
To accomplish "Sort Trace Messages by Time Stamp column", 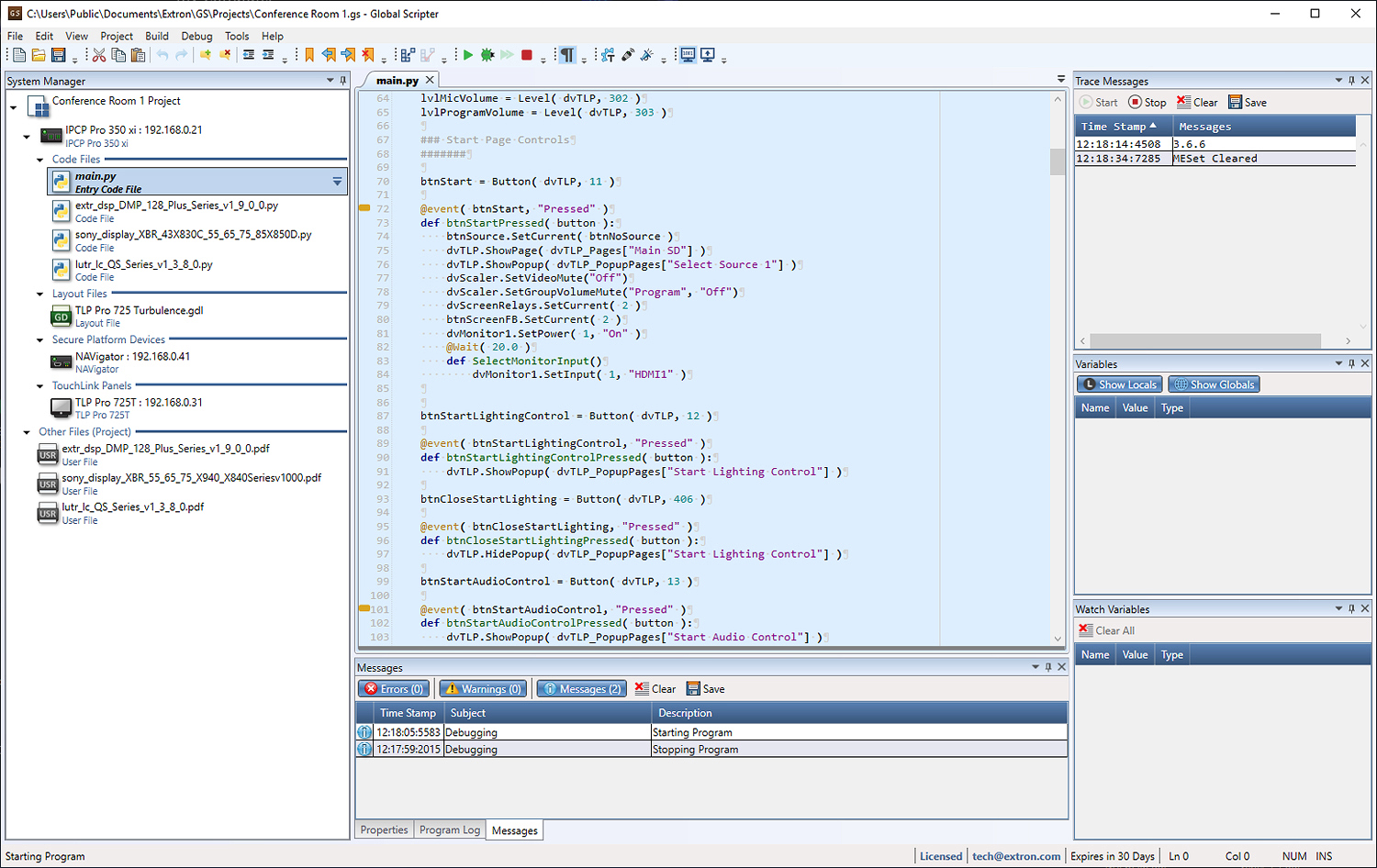I will click(x=1124, y=127).
